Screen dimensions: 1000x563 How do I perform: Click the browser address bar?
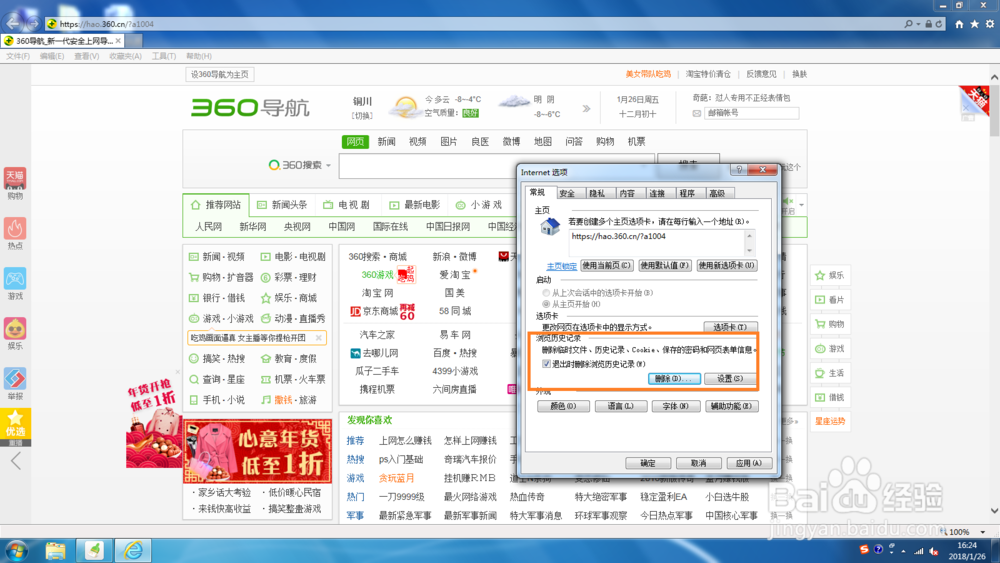tap(473, 24)
